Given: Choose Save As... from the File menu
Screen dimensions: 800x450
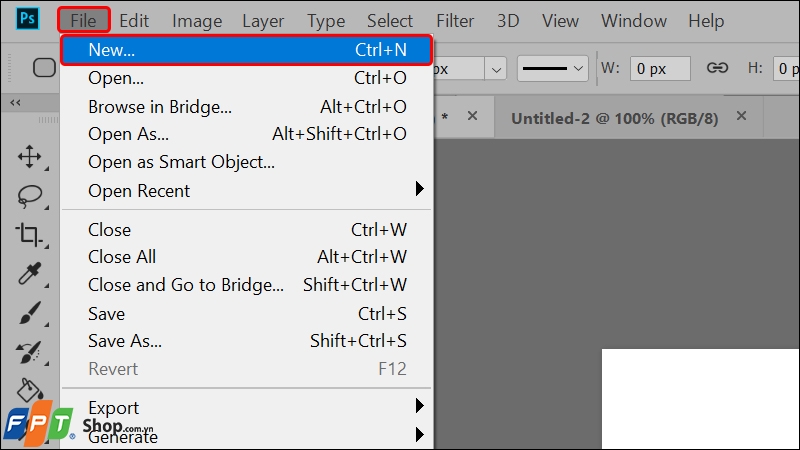Looking at the screenshot, I should click(x=125, y=341).
